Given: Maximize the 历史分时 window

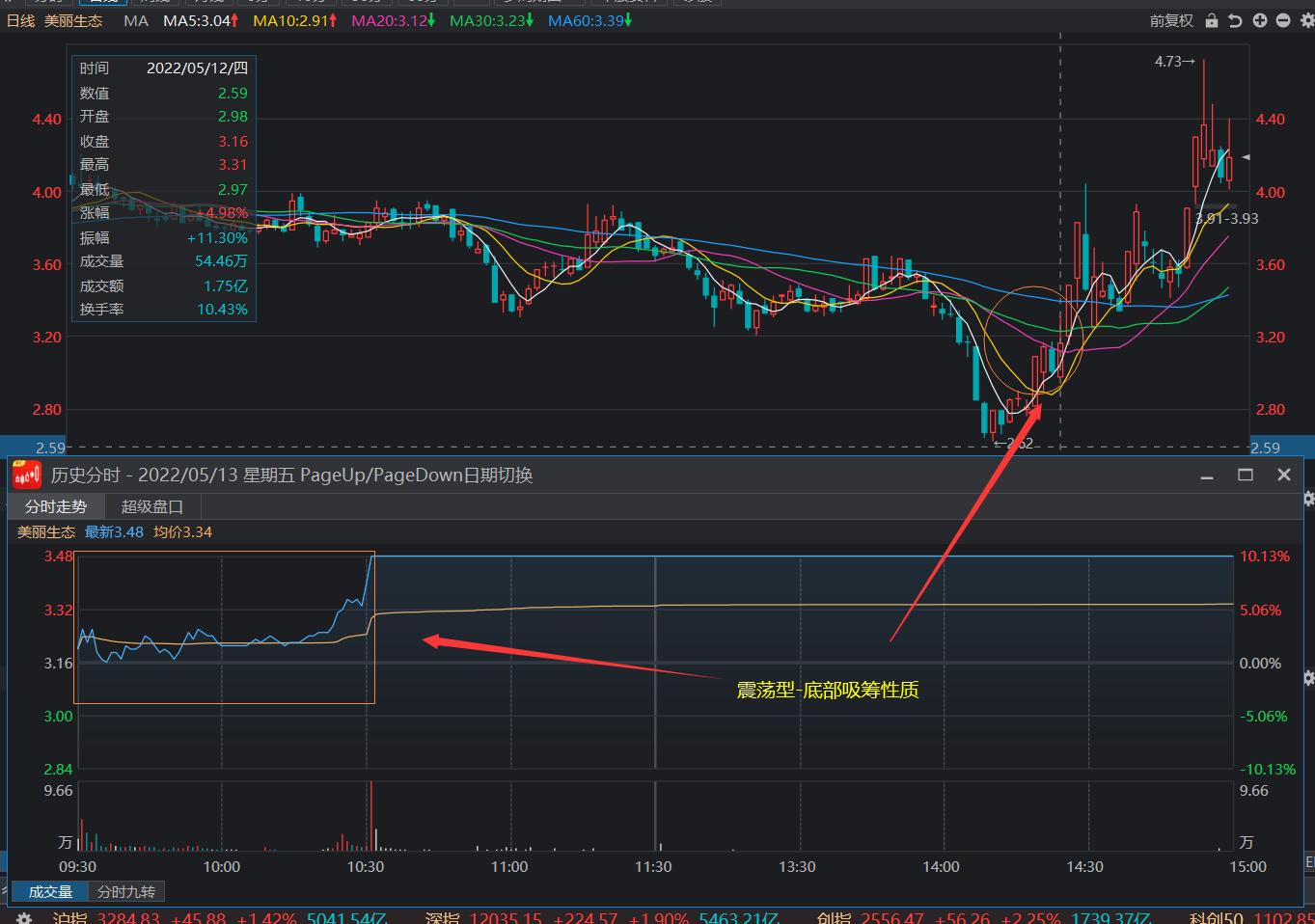Looking at the screenshot, I should pos(1246,475).
